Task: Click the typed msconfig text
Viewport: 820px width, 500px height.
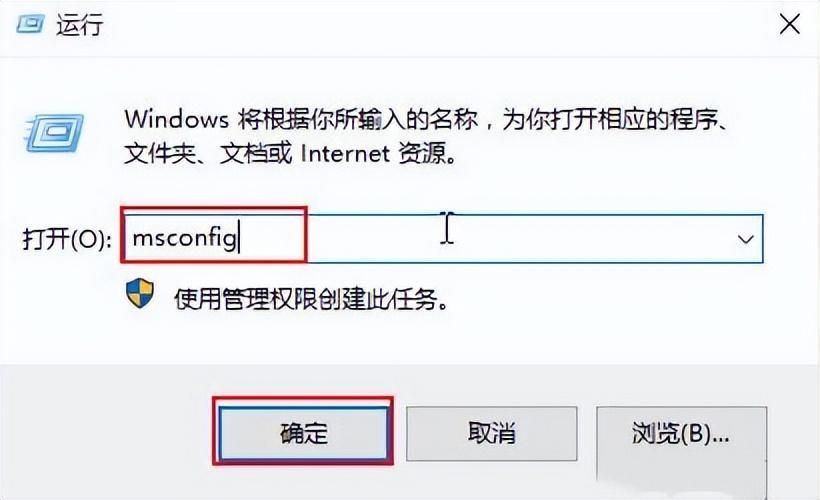Action: (184, 238)
